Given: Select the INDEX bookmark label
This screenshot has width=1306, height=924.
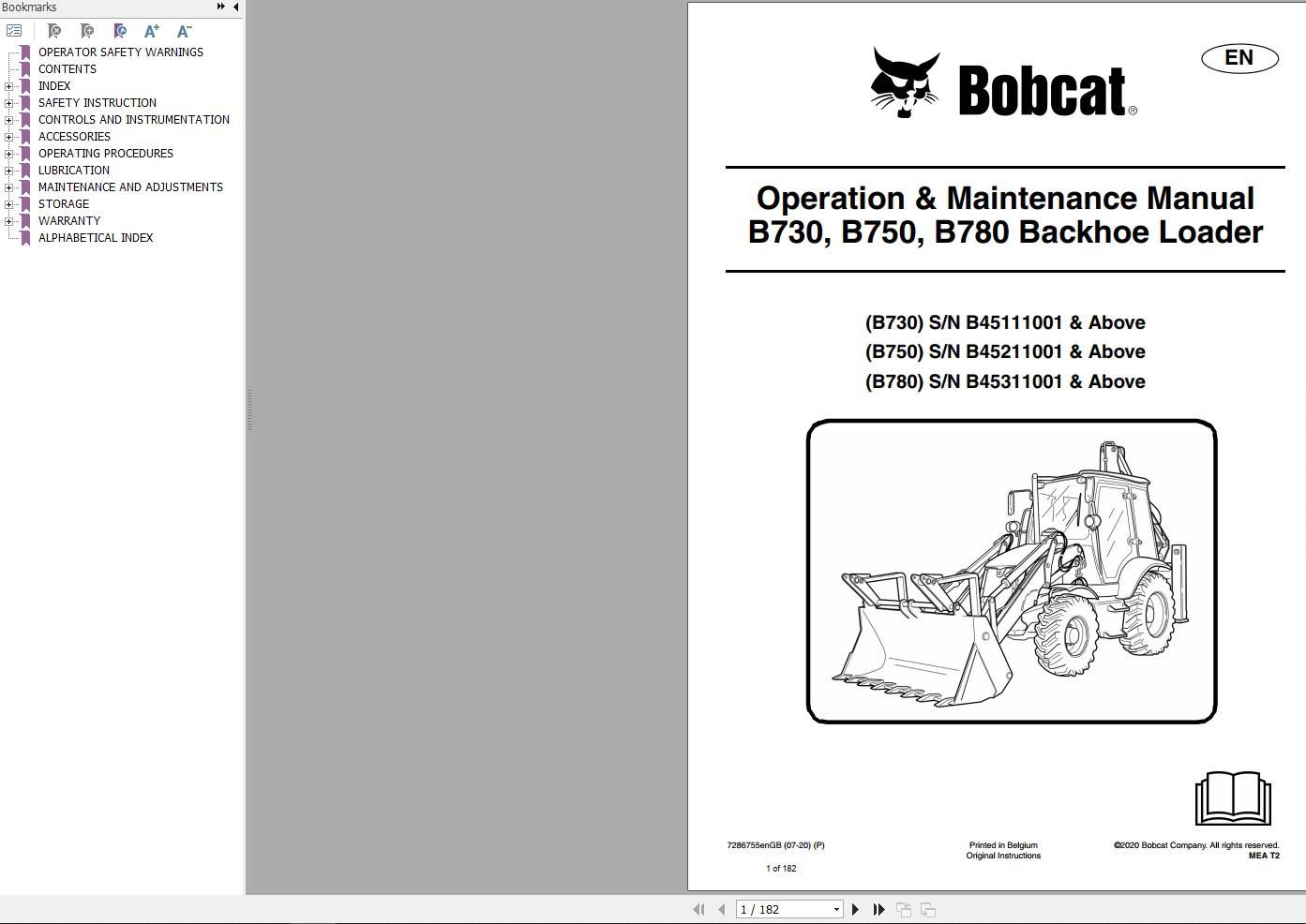Looking at the screenshot, I should pyautogui.click(x=54, y=86).
